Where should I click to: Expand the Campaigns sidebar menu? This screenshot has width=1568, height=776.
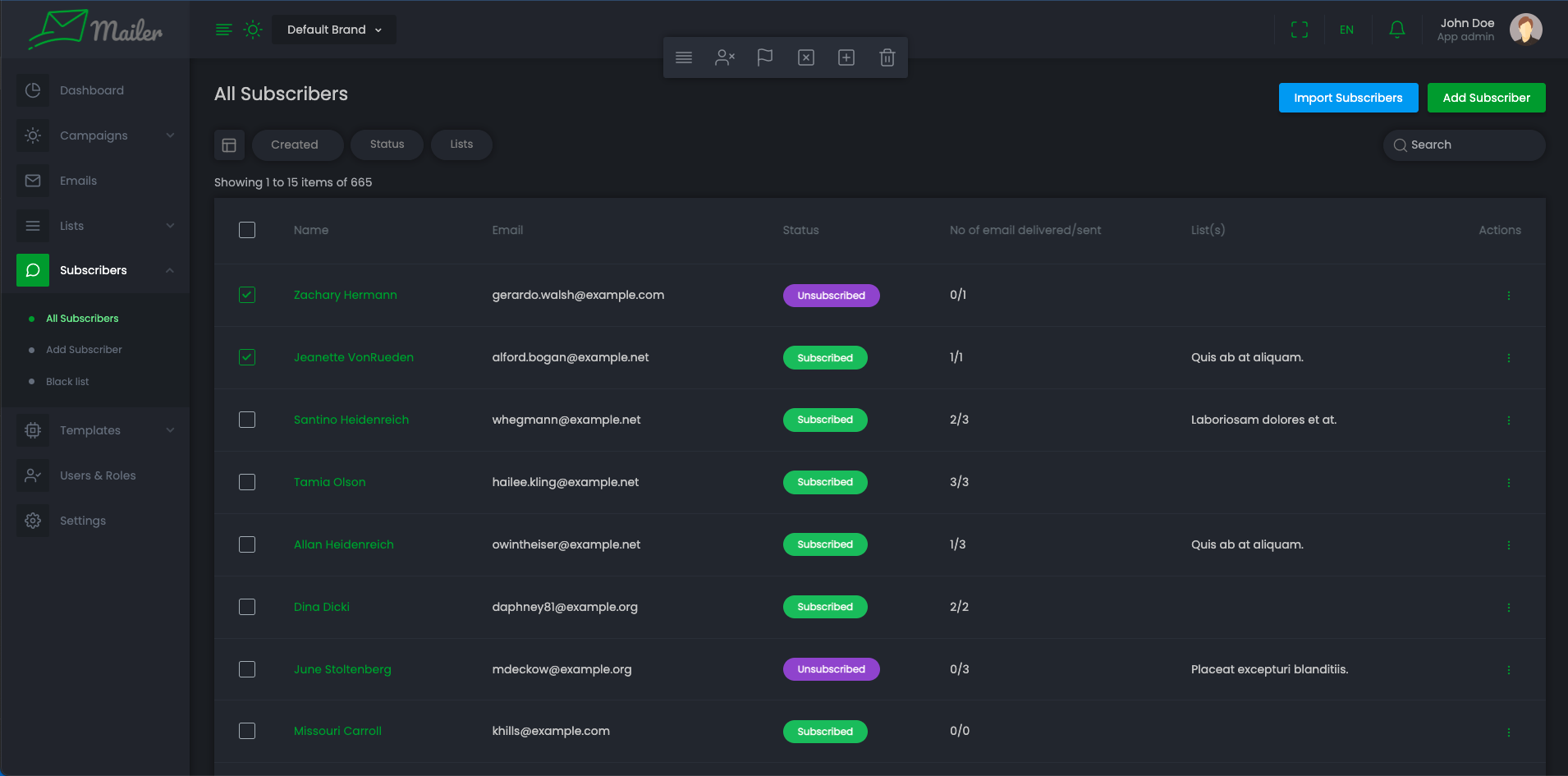pyautogui.click(x=94, y=135)
